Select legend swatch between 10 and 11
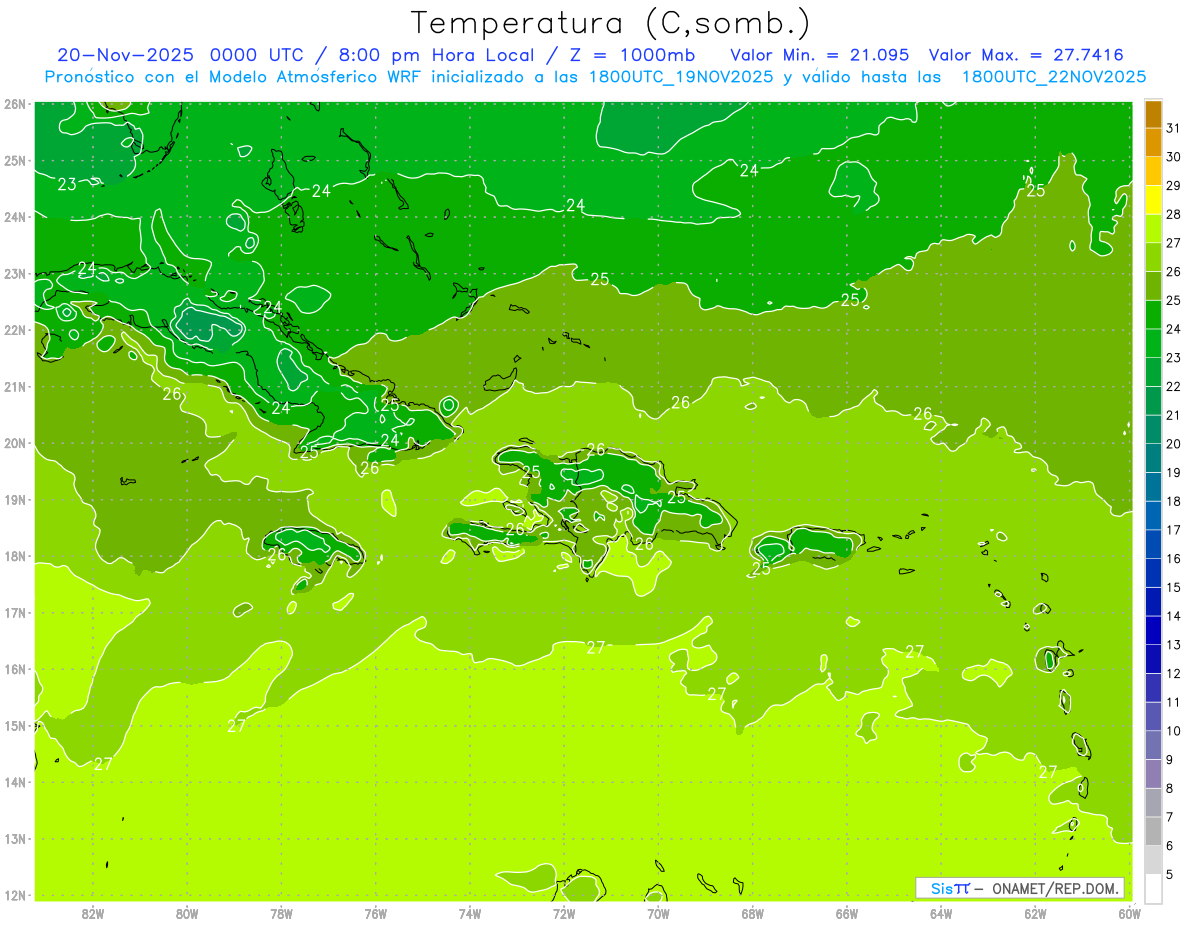 [x=1153, y=717]
